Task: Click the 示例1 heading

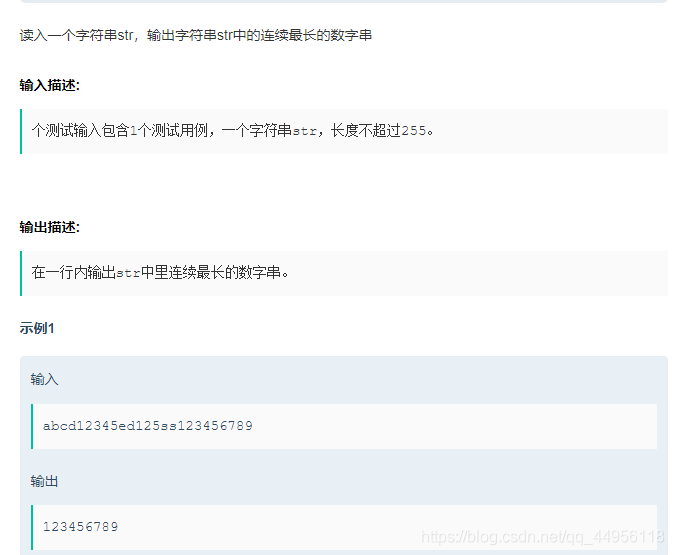Action: pyautogui.click(x=37, y=328)
